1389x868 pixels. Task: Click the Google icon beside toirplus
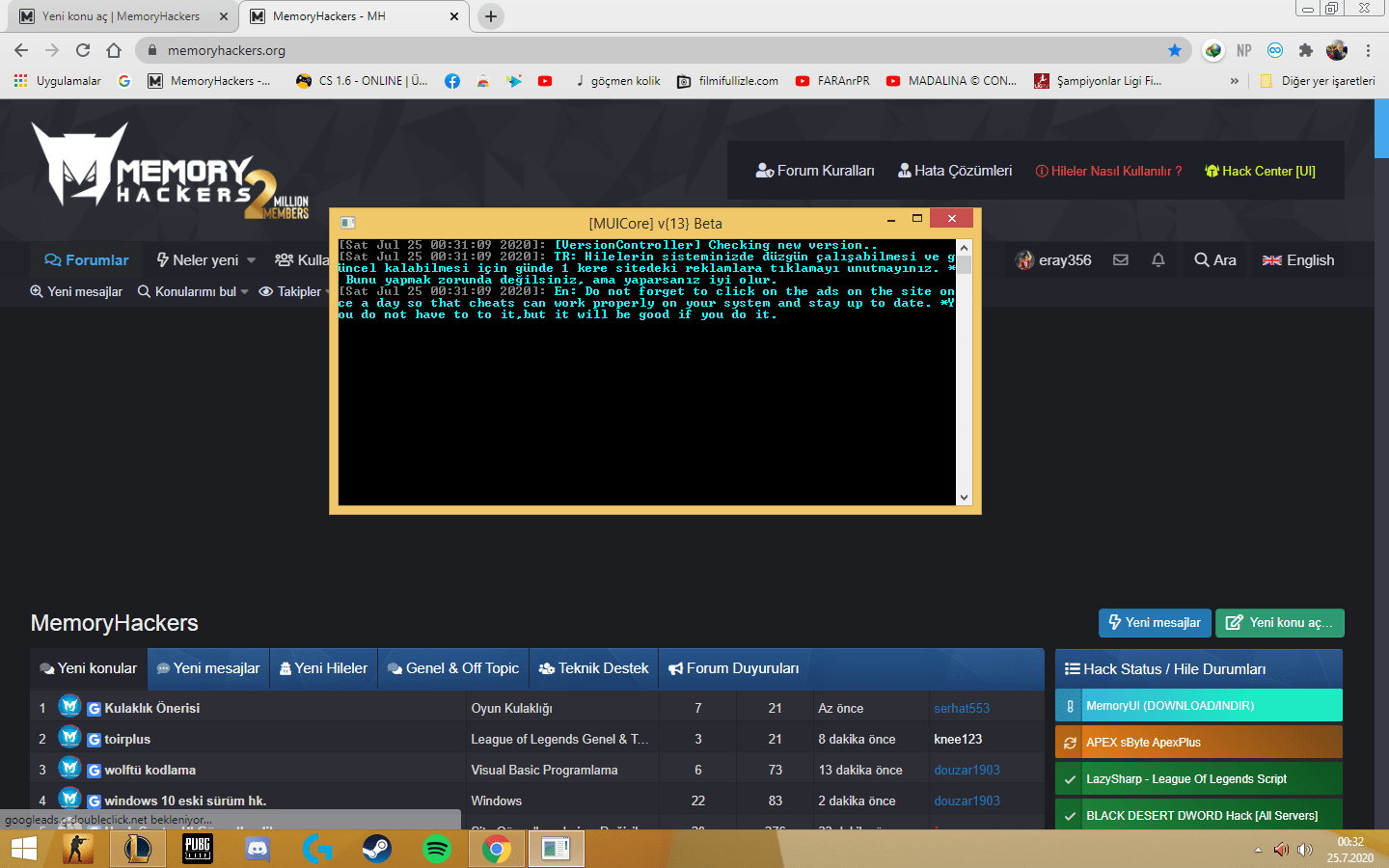point(95,740)
